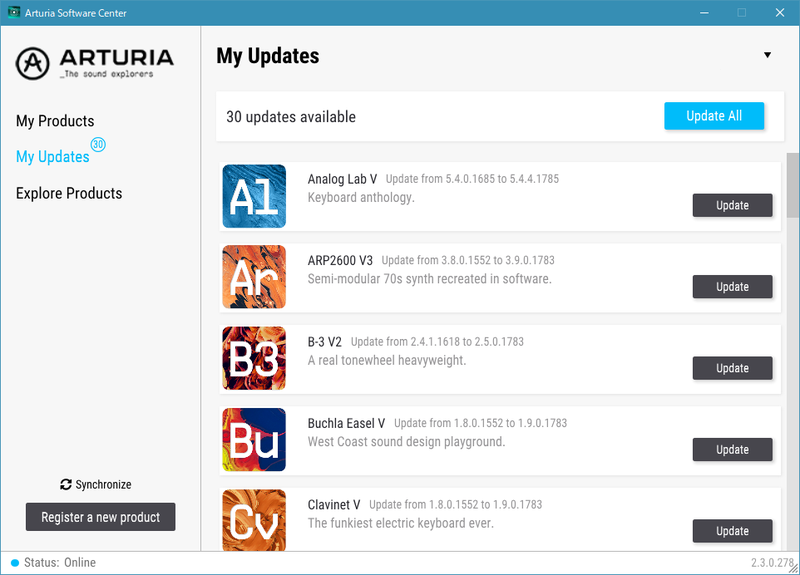Select the My Updates section
This screenshot has width=800, height=575.
53,157
